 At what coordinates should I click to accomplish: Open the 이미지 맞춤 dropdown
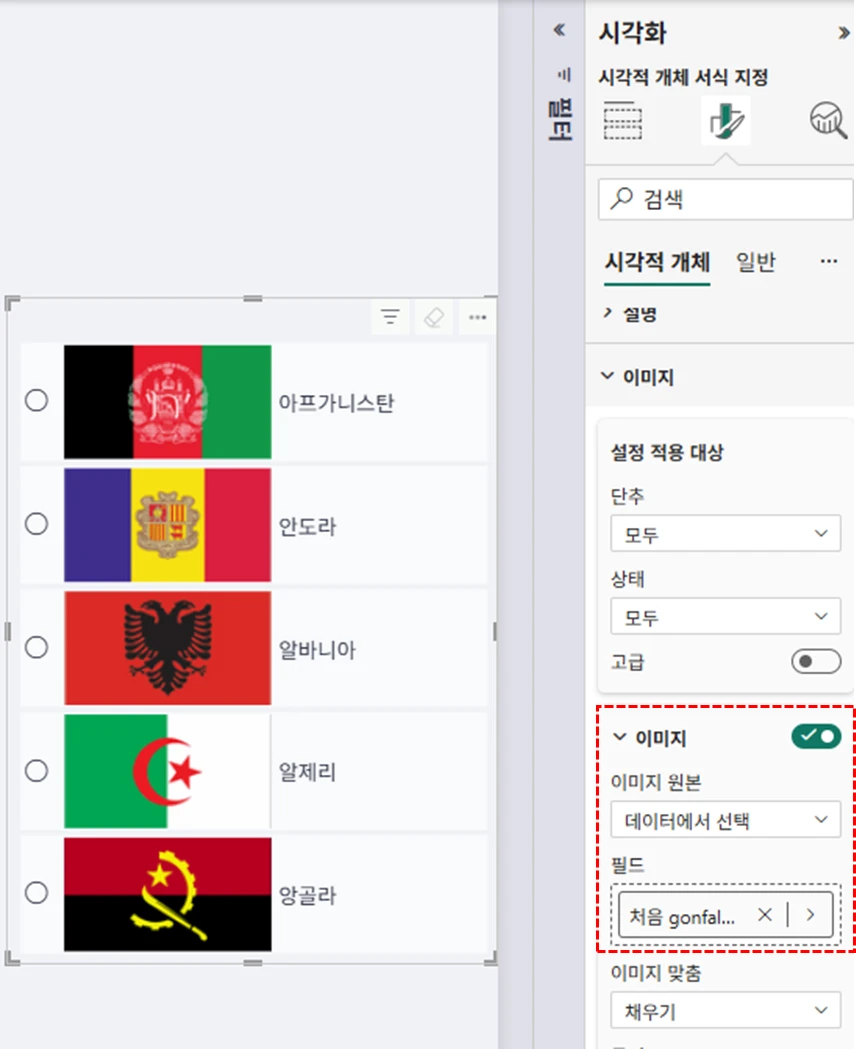[725, 1011]
